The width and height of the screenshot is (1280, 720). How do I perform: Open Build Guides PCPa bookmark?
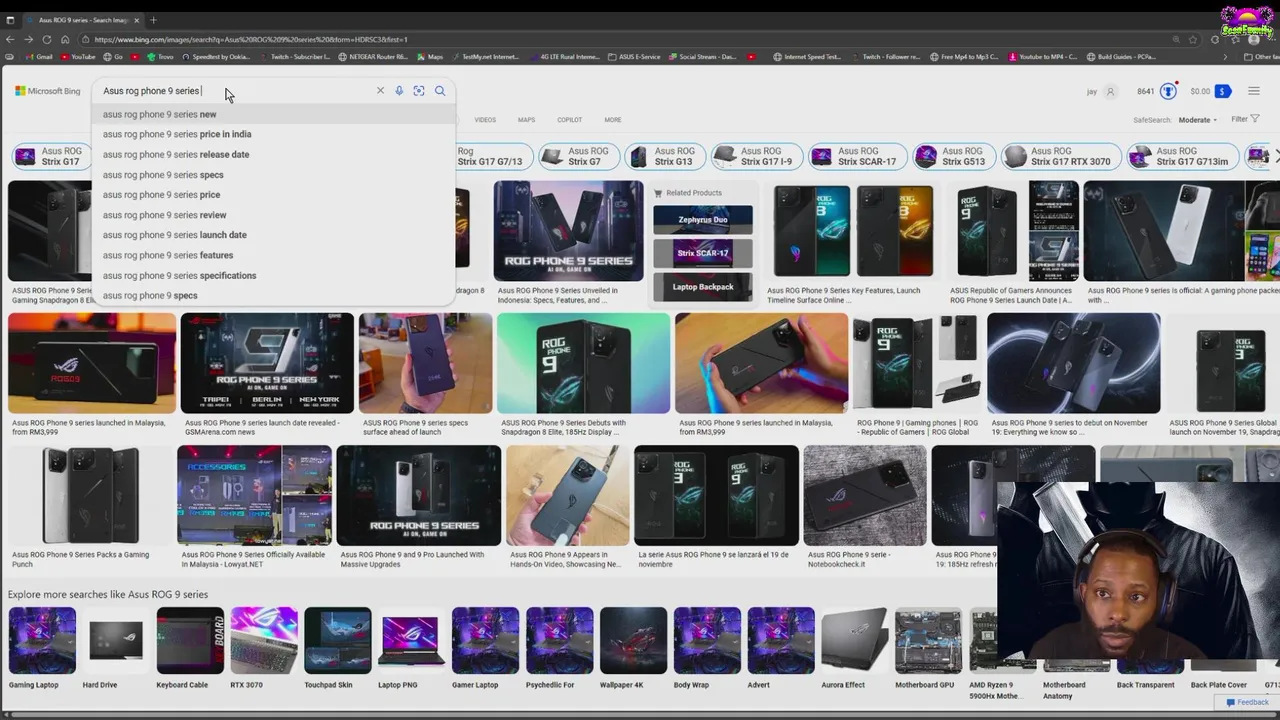[x=1120, y=57]
